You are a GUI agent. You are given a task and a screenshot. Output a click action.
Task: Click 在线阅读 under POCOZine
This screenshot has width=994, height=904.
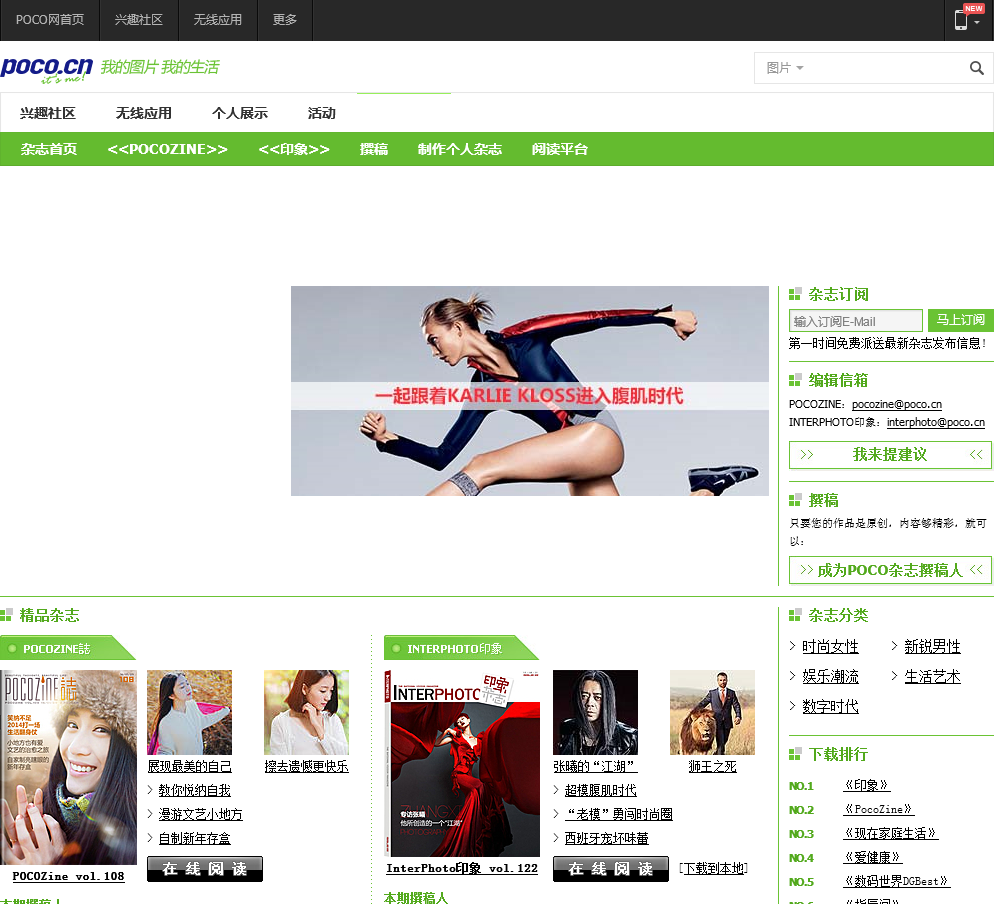[x=205, y=868]
